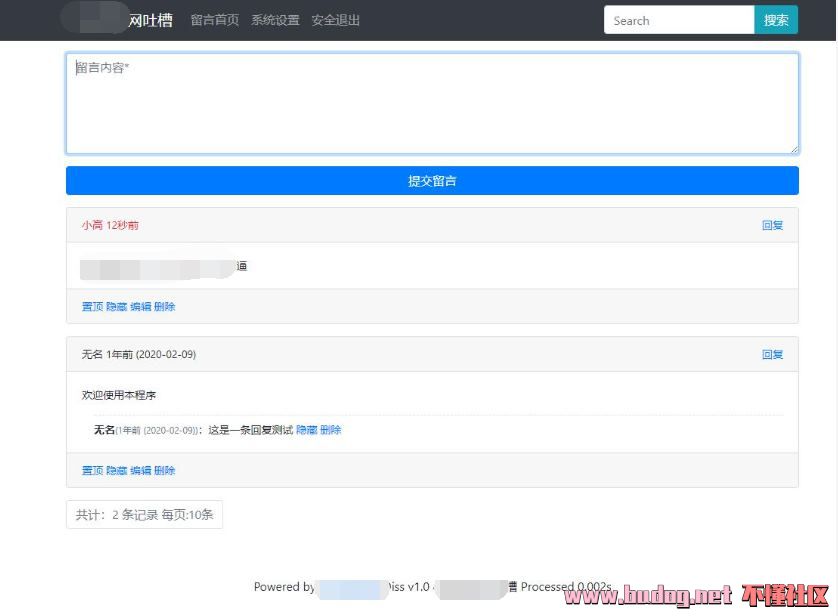Viewport: 838px width, 616px height.
Task: Click the 网吐槽 site brand title
Action: [x=150, y=20]
